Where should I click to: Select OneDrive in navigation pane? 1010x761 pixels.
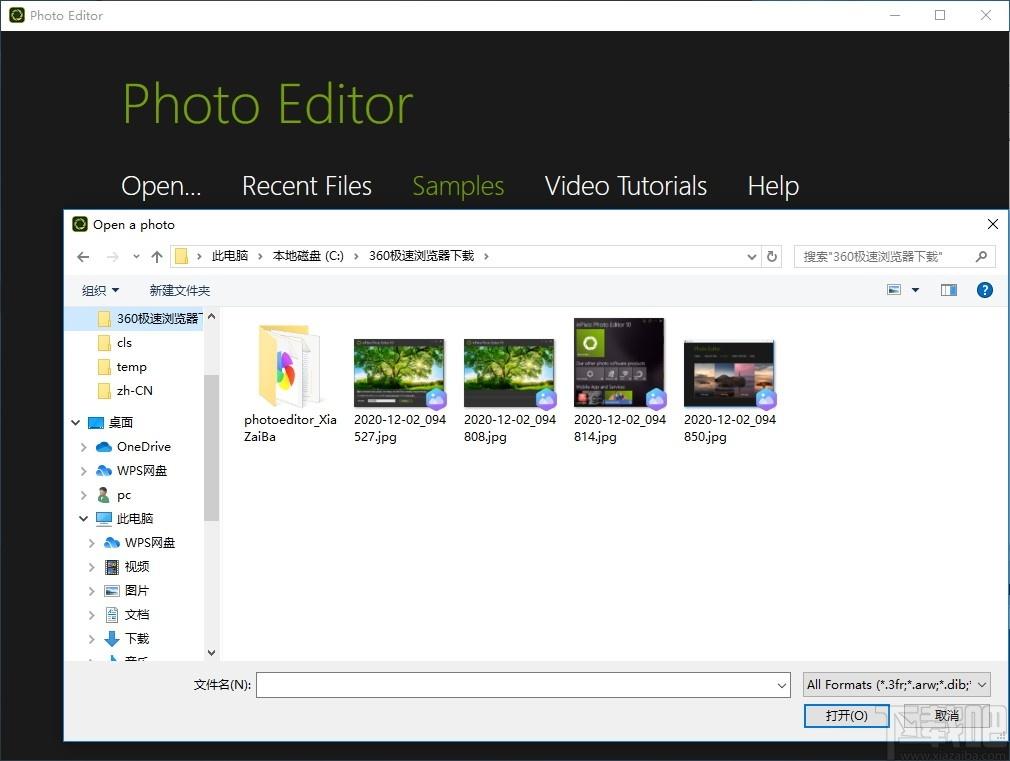coord(133,447)
